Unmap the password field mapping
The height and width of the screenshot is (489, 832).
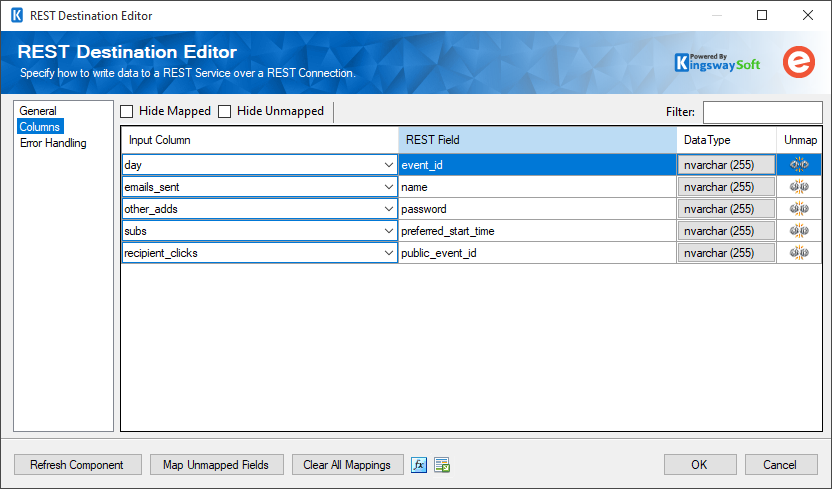coord(799,209)
